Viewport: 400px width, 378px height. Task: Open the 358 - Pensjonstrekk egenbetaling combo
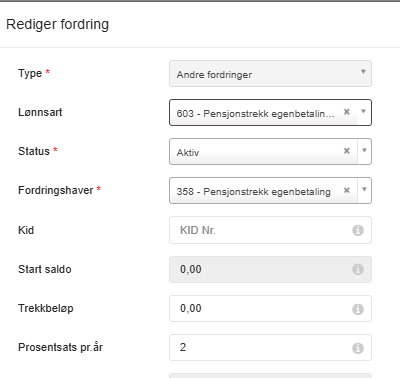pos(270,190)
